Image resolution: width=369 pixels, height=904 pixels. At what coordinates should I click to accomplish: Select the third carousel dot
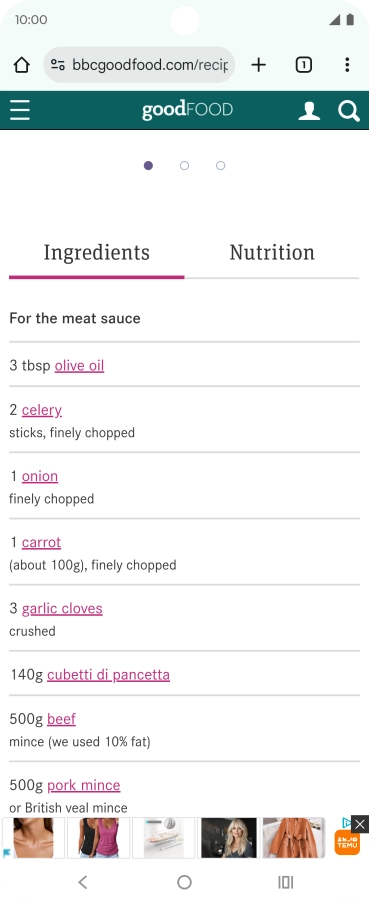coord(220,165)
